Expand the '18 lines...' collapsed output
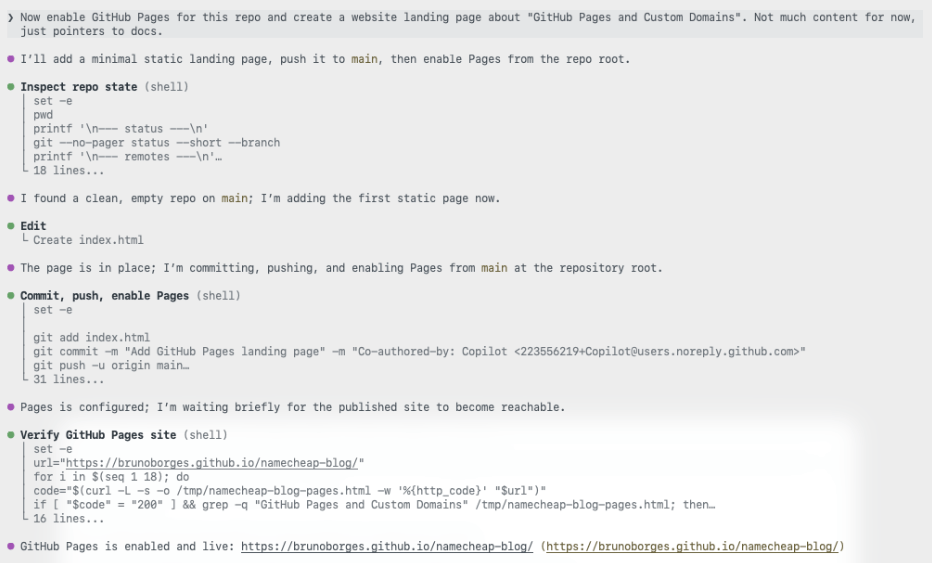Viewport: 932px width, 563px height. (x=68, y=171)
